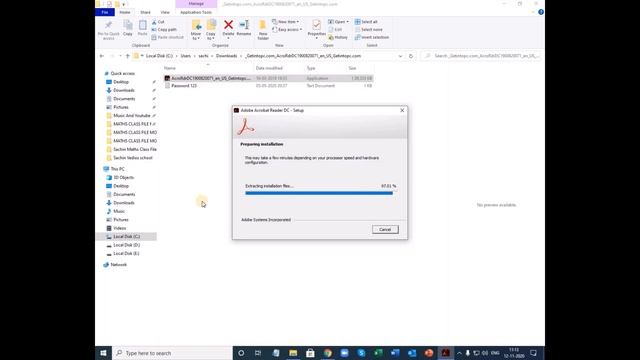Select the Cut command in ribbon
This screenshot has width=640, height=360.
[158, 22]
